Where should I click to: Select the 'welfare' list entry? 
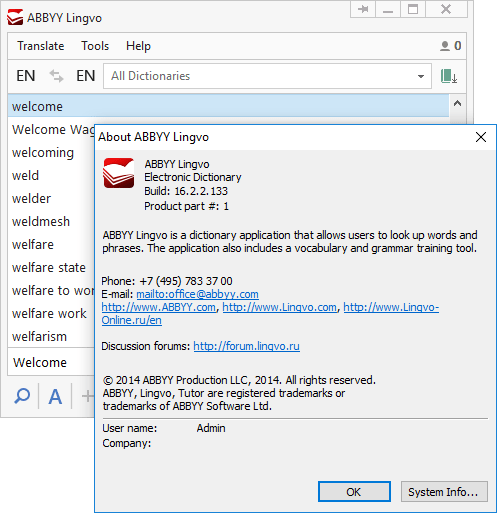[x=51, y=244]
